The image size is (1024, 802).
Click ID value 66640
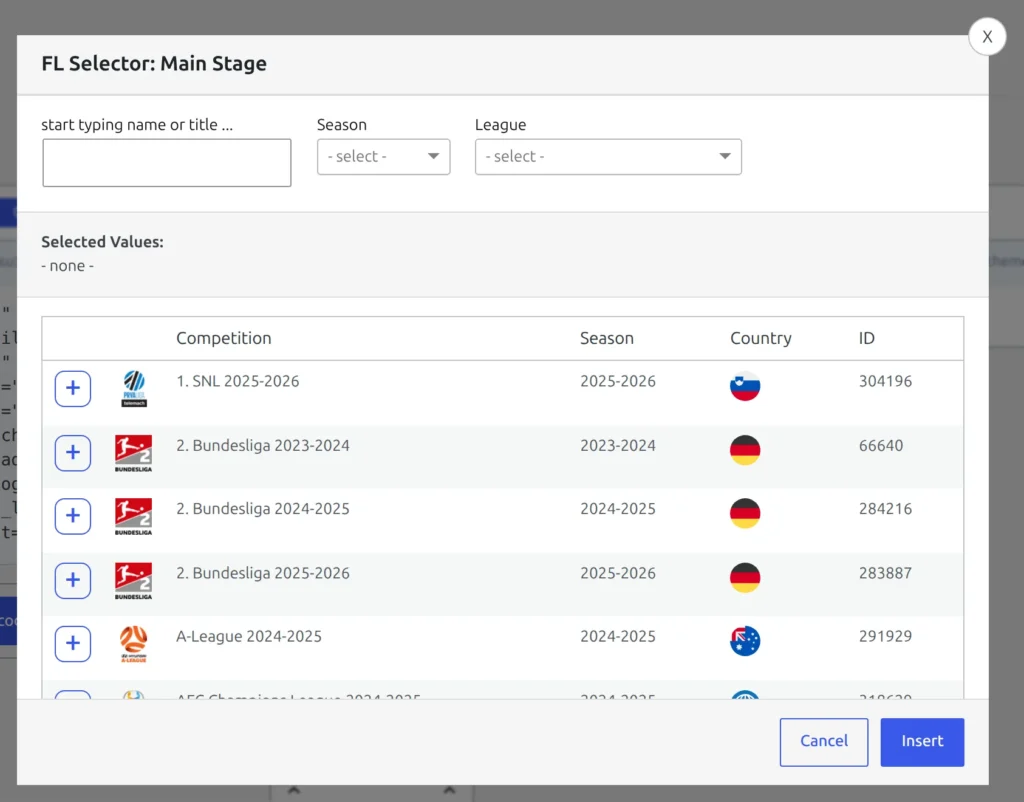point(881,445)
